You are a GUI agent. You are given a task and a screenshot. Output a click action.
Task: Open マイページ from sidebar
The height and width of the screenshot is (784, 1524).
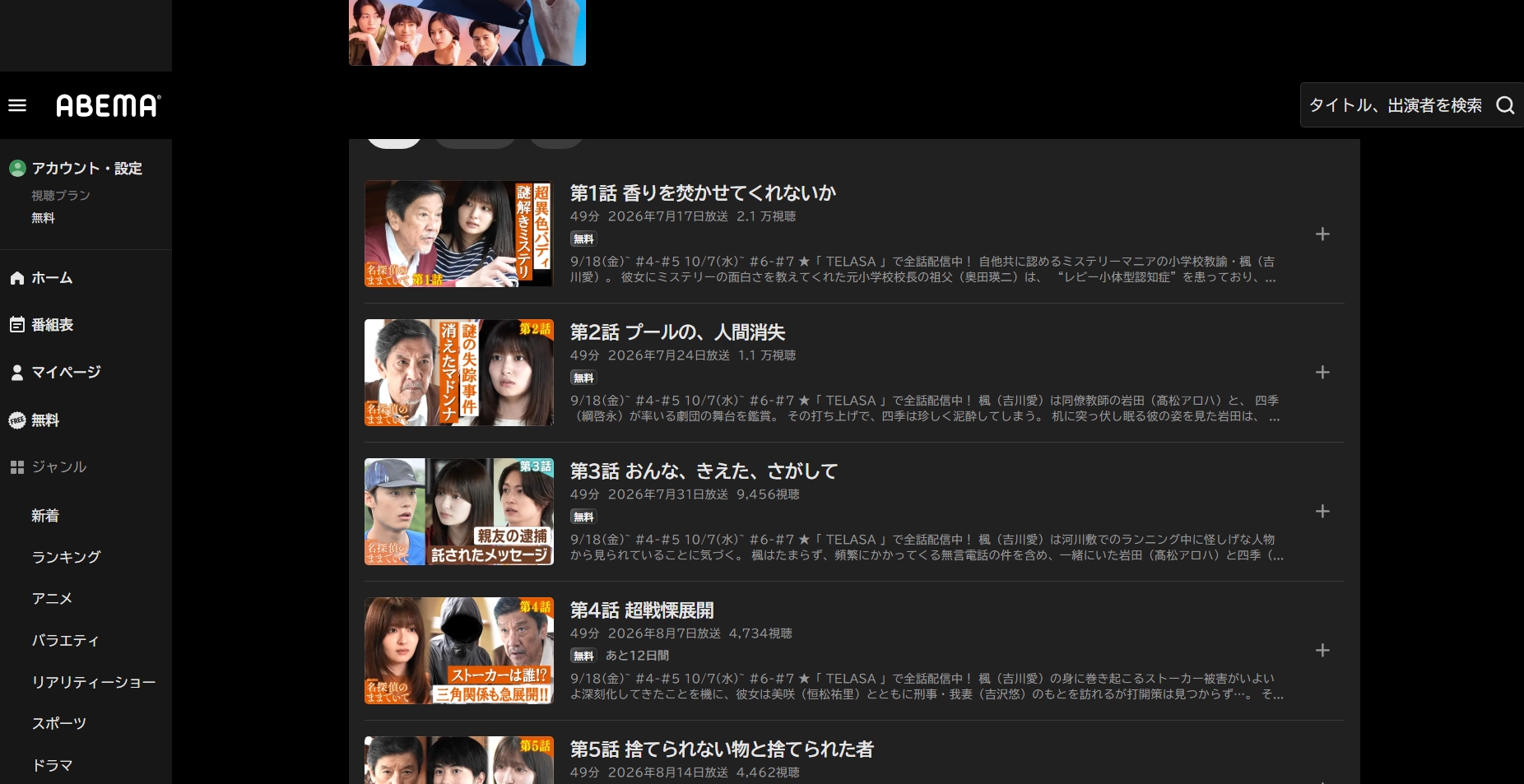pos(66,373)
